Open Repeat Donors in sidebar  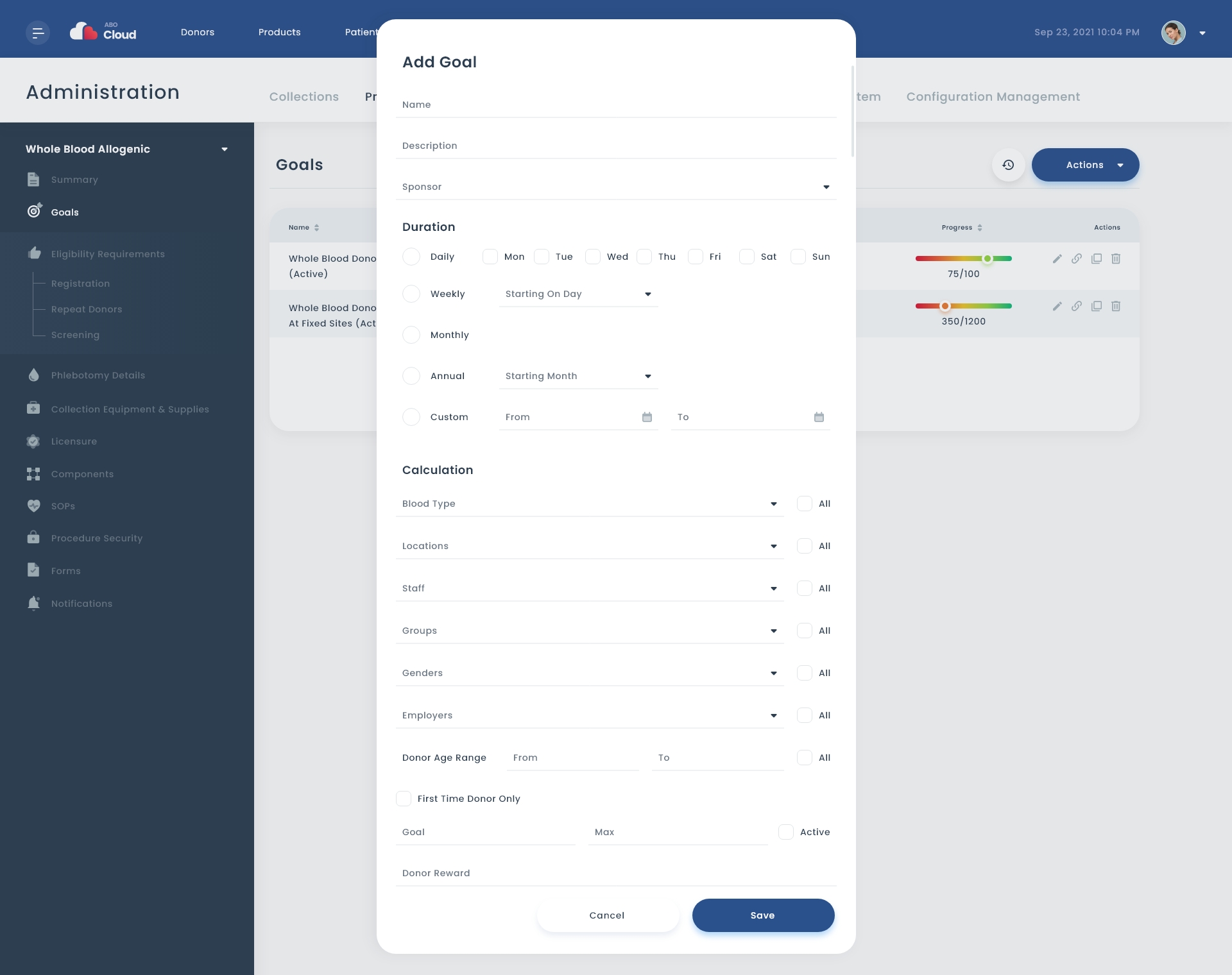(87, 309)
